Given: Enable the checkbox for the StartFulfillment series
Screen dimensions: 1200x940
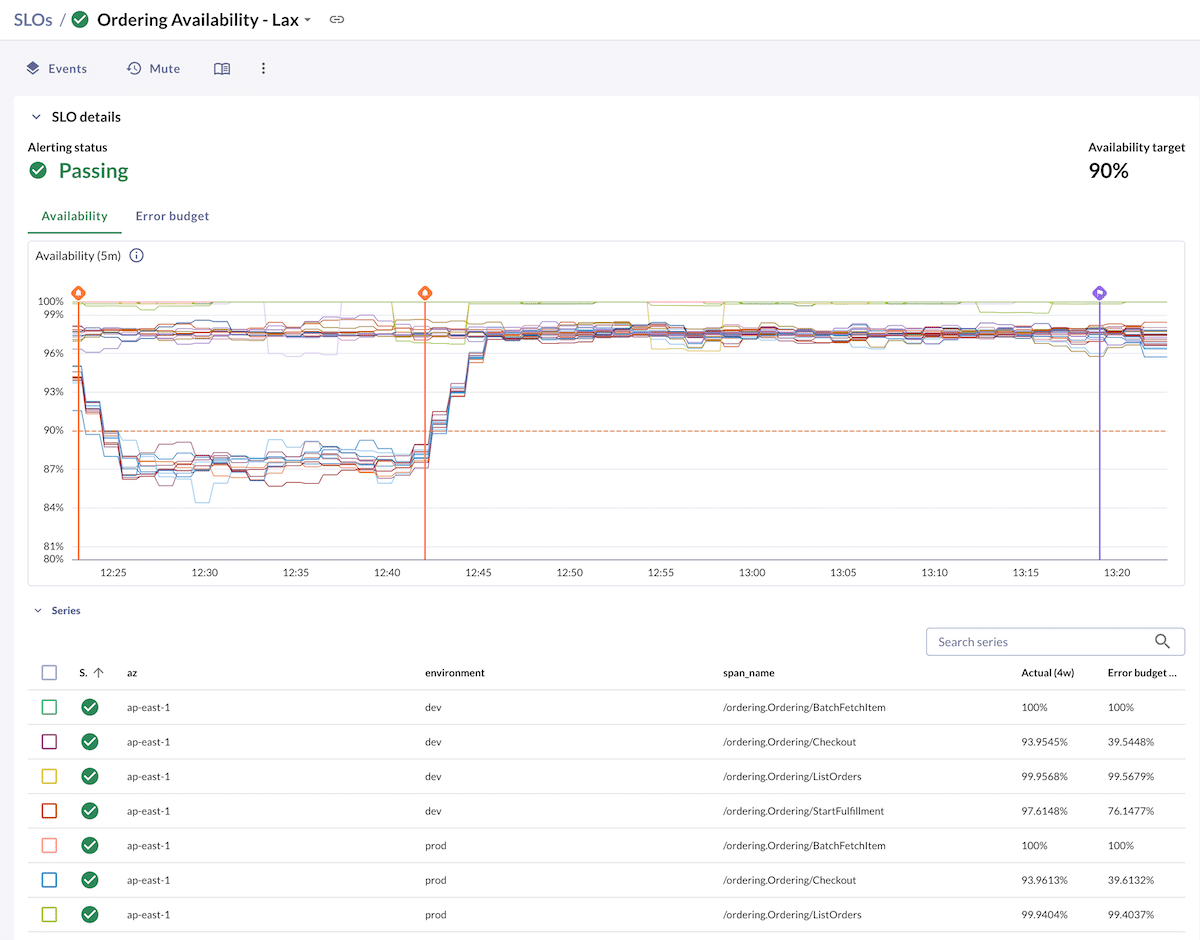Looking at the screenshot, I should [x=49, y=811].
